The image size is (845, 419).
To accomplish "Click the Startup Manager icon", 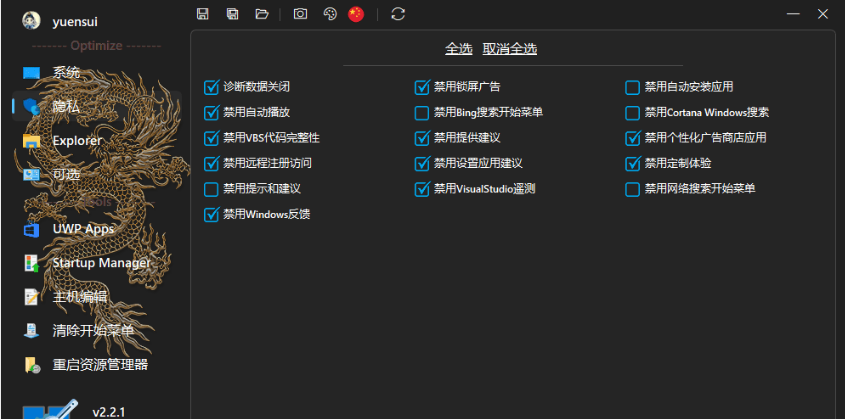I will 31,263.
